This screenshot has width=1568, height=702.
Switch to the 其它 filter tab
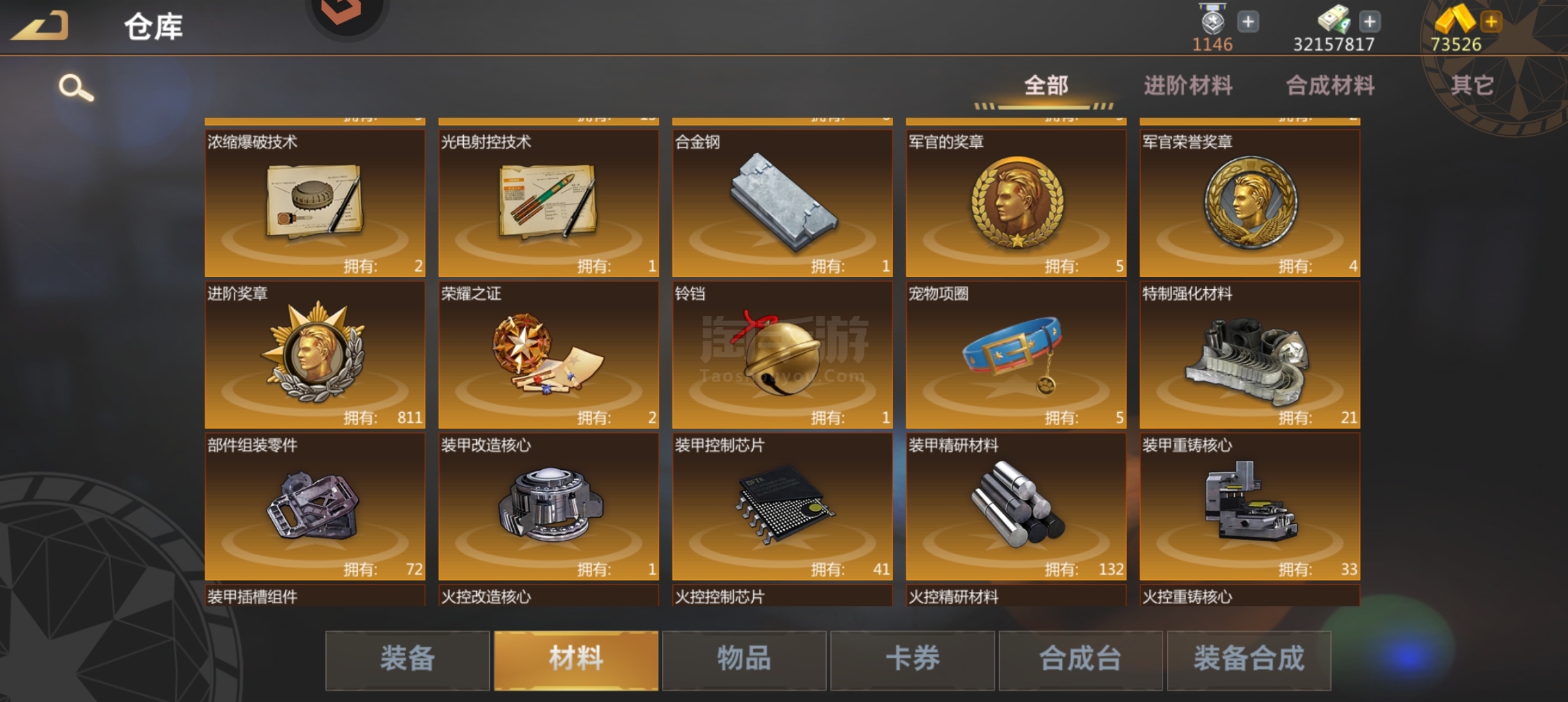pyautogui.click(x=1472, y=85)
